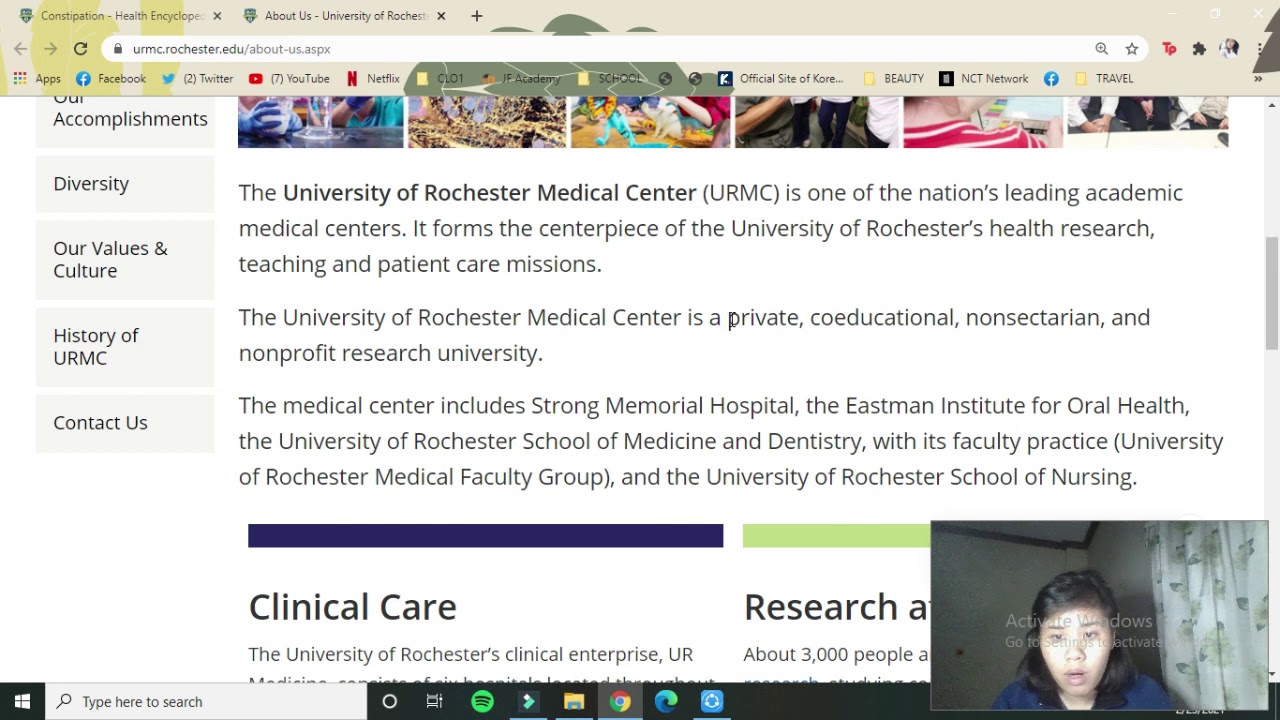Open the CLO1 bookmark folder
This screenshot has height=720, width=1280.
click(439, 78)
